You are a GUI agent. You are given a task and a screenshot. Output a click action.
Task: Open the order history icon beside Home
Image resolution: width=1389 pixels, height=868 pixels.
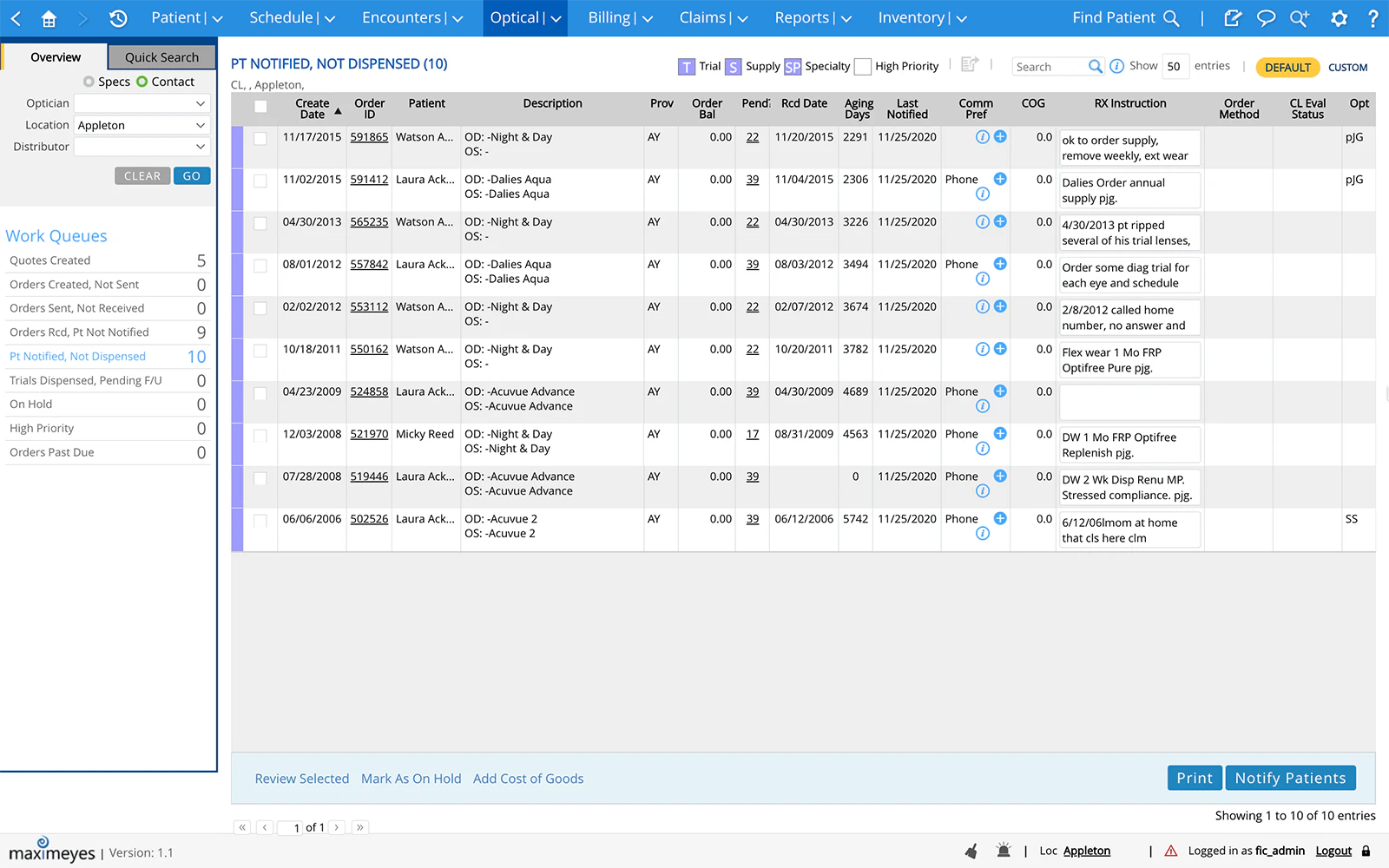[119, 17]
